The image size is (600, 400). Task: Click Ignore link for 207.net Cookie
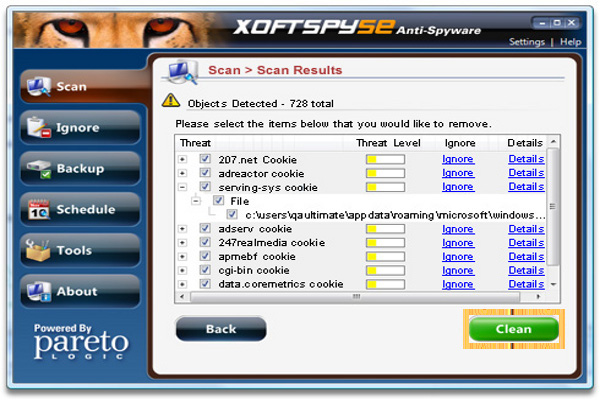click(458, 159)
